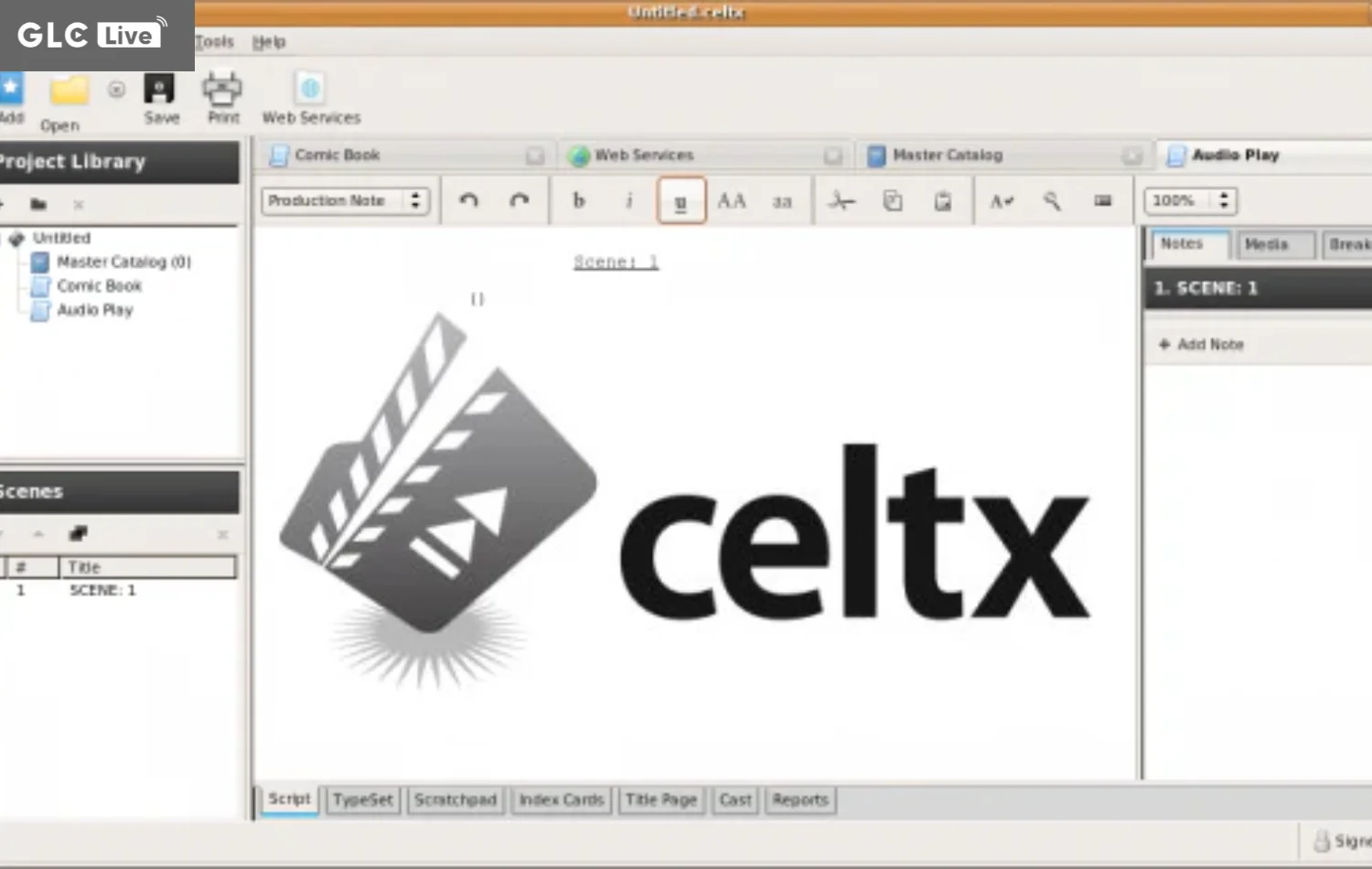The width and height of the screenshot is (1372, 869).
Task: Move the scene up in the Scenes panel
Action: pos(38,533)
